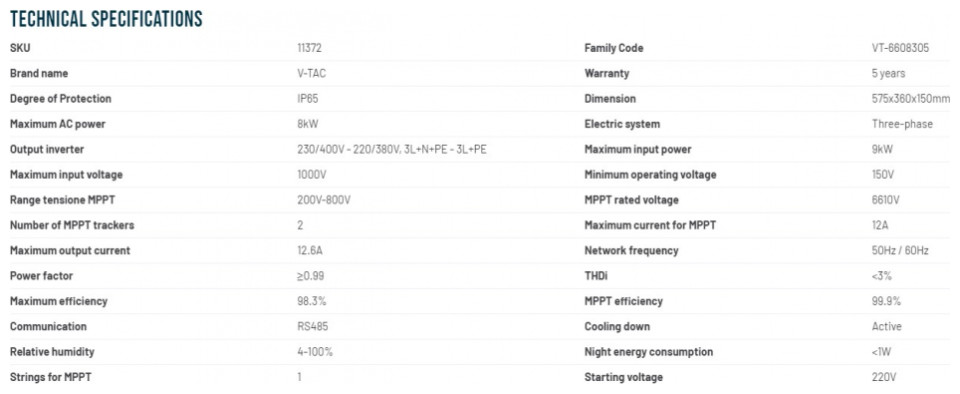Select the SKU value 11372
The image size is (960, 394).
[x=309, y=48]
